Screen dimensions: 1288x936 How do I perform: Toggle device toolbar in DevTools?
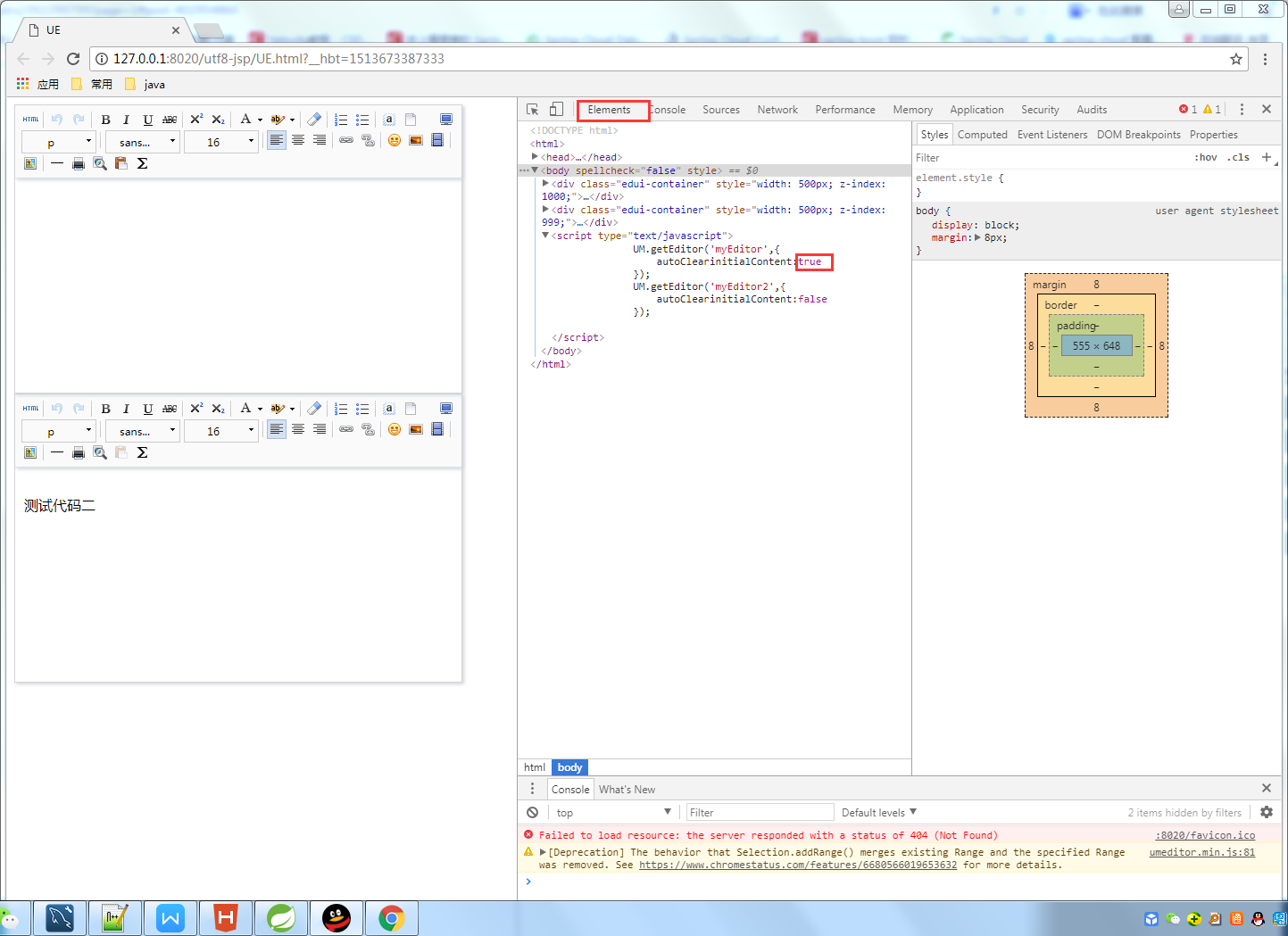point(556,110)
